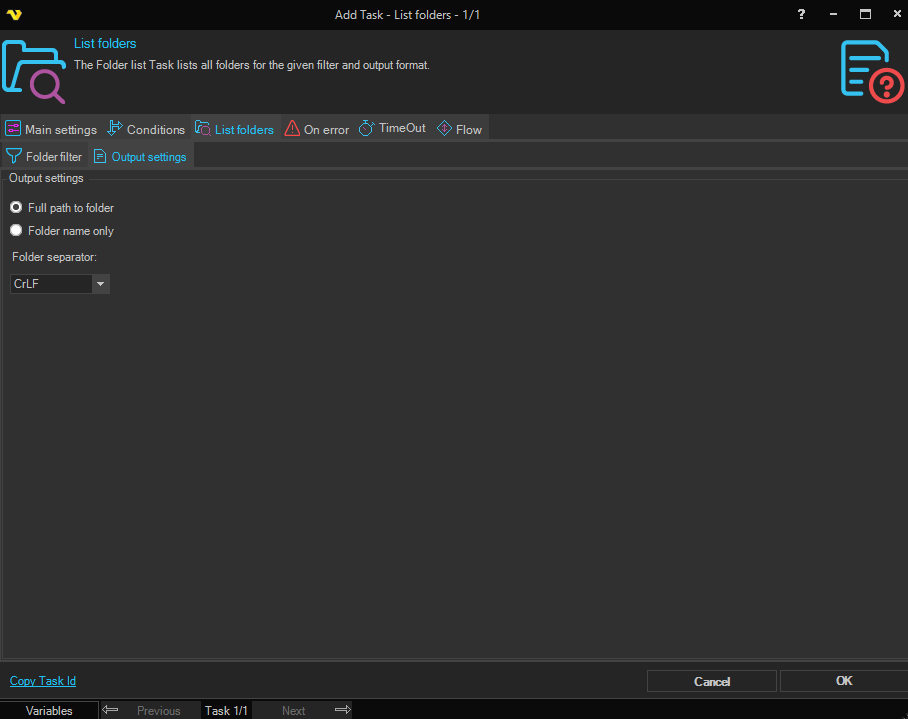The height and width of the screenshot is (719, 908).
Task: Click the question mark help button in title bar
Action: click(801, 14)
